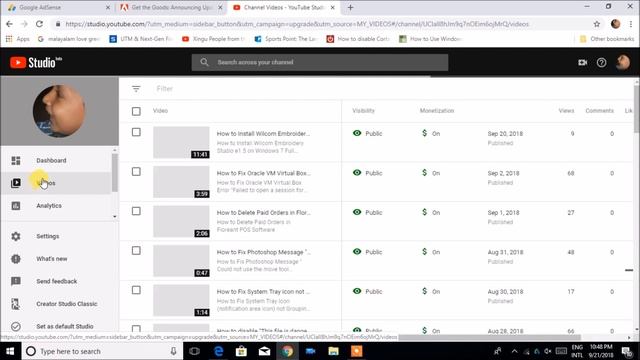The image size is (640, 360).
Task: Tick checkbox for Fix Photoshop Message video
Action: click(136, 251)
